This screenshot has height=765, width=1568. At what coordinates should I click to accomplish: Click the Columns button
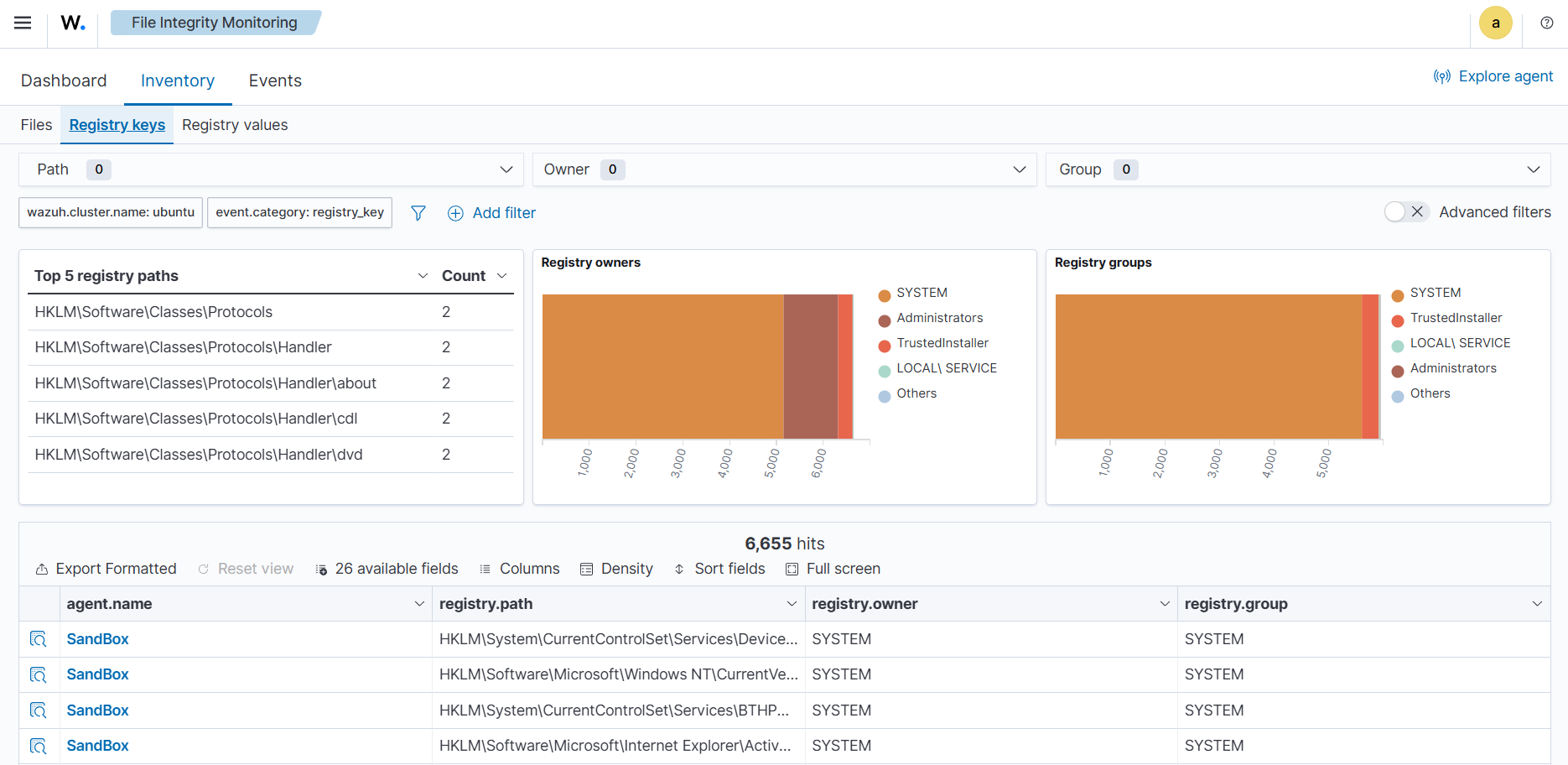[519, 570]
